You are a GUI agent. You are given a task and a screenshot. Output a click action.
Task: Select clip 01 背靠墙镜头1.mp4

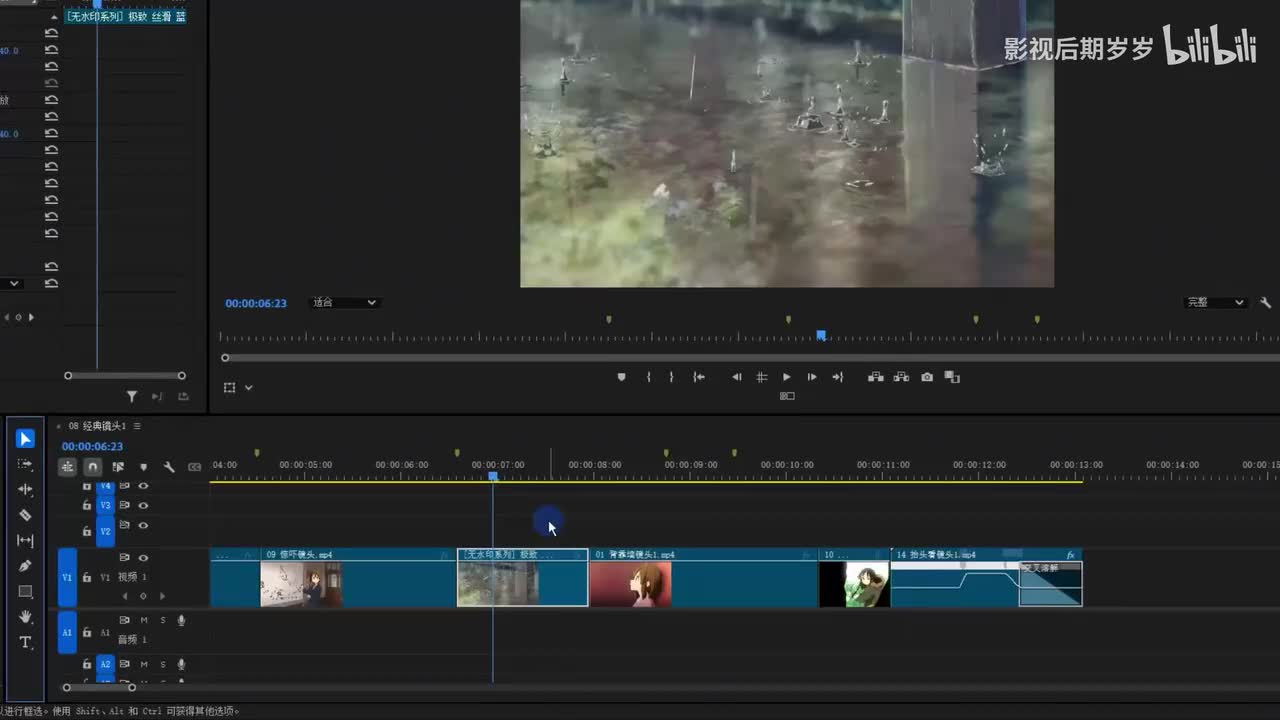pyautogui.click(x=704, y=577)
